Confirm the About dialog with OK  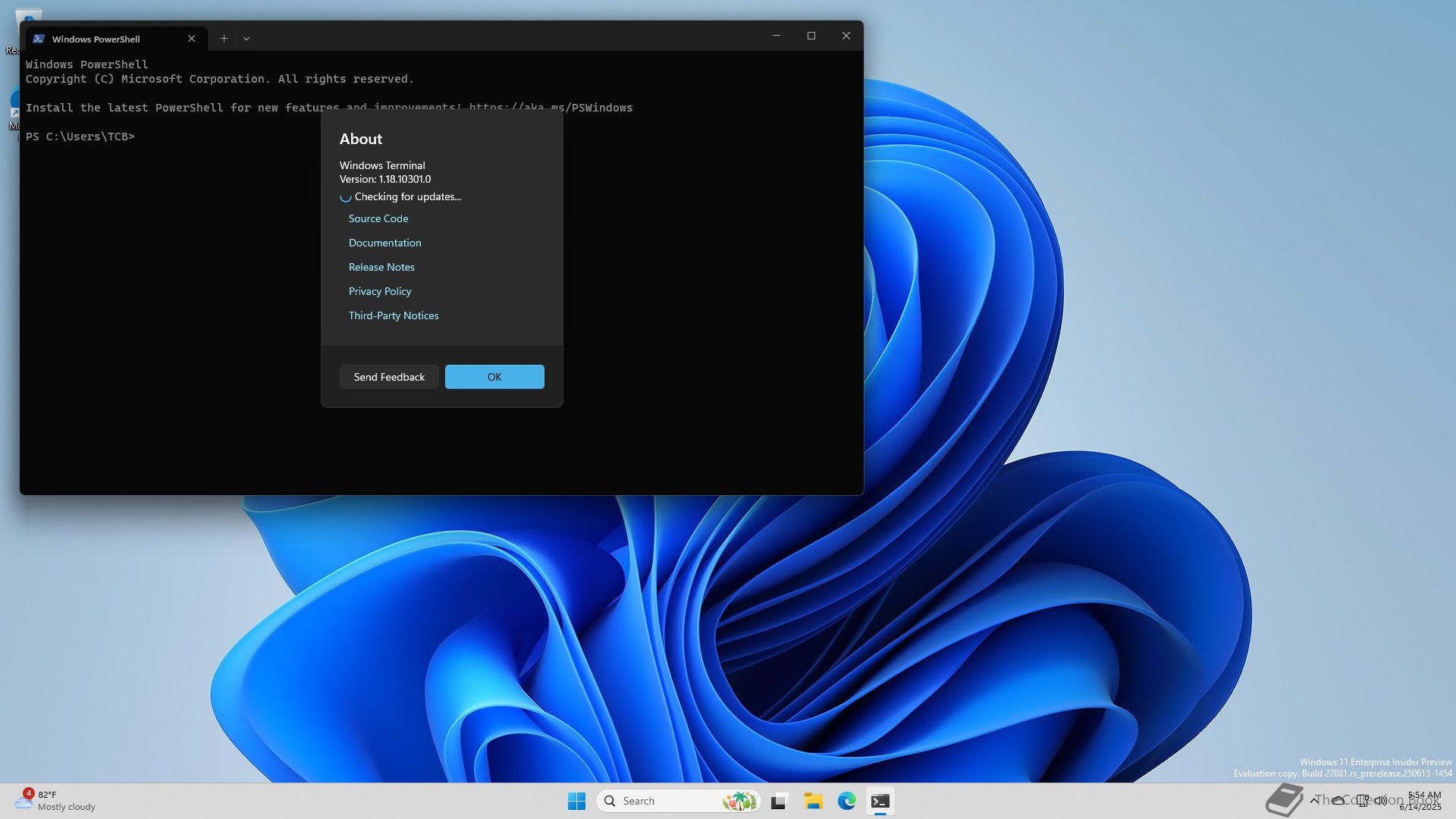coord(494,377)
